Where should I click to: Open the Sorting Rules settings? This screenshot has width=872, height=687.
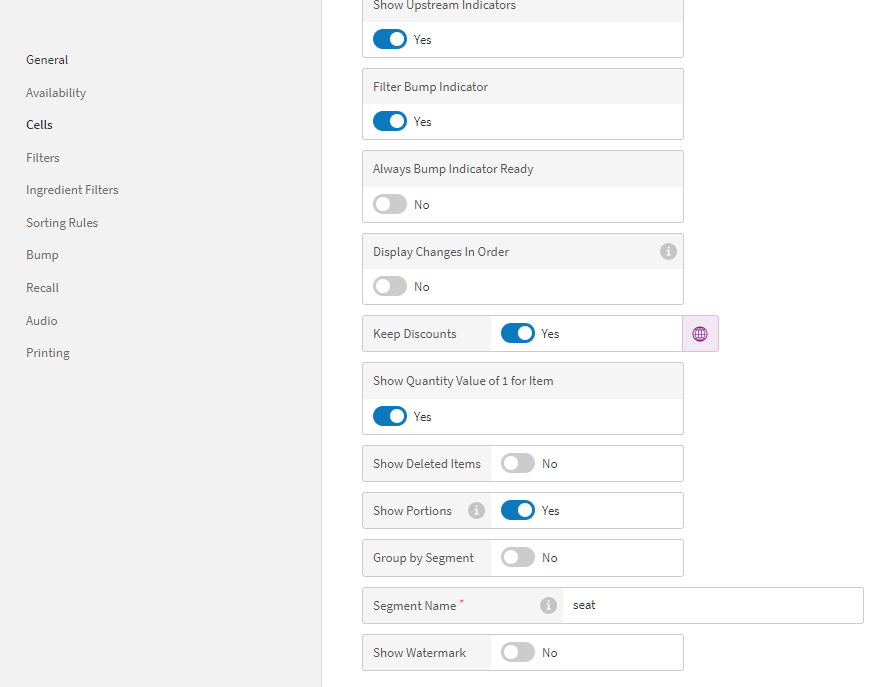tap(61, 222)
